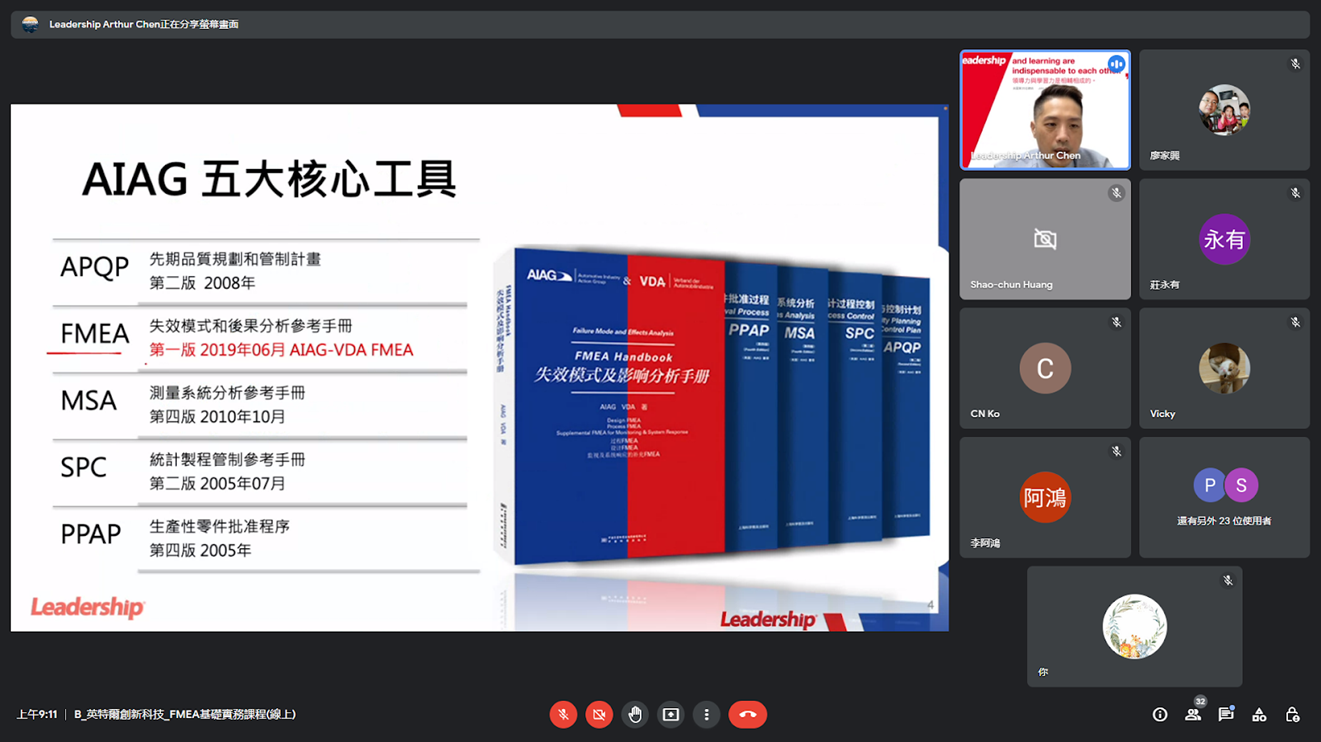This screenshot has width=1321, height=742.
Task: Open meeting details info icon
Action: [x=1160, y=714]
